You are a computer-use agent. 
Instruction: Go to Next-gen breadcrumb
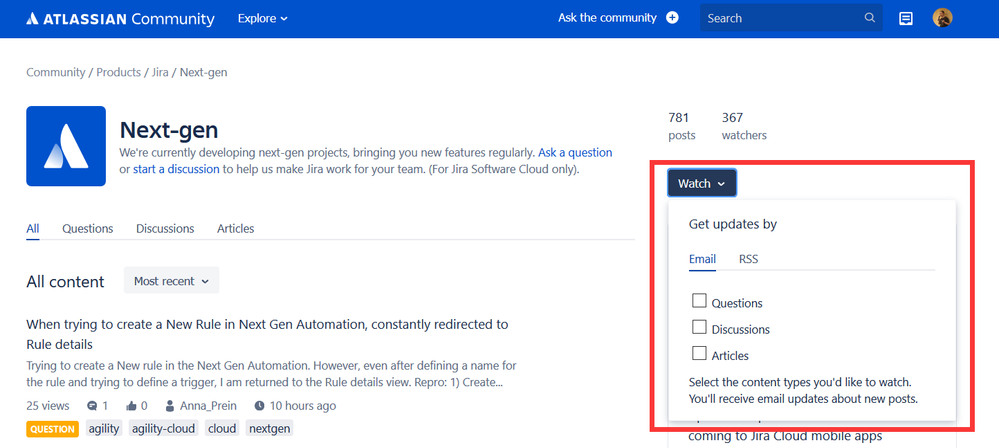[x=203, y=73]
